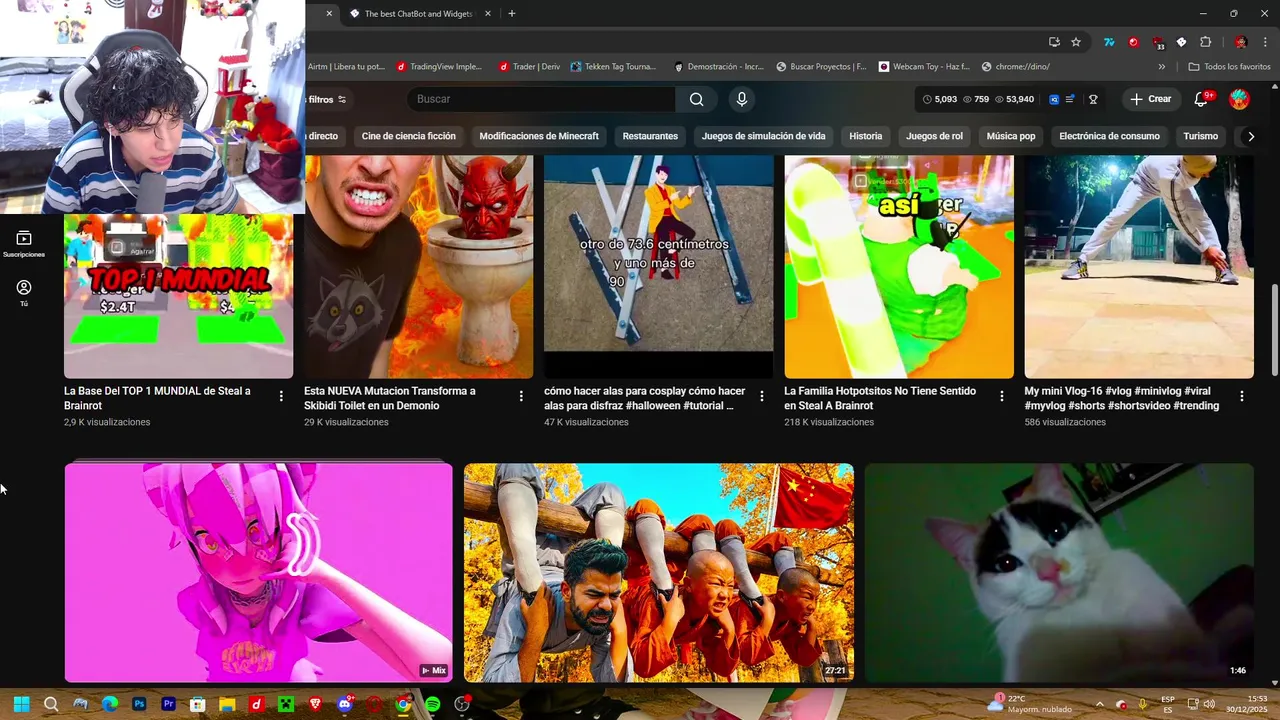Click the install app icon in address bar
The width and height of the screenshot is (1280, 720).
point(1054,42)
